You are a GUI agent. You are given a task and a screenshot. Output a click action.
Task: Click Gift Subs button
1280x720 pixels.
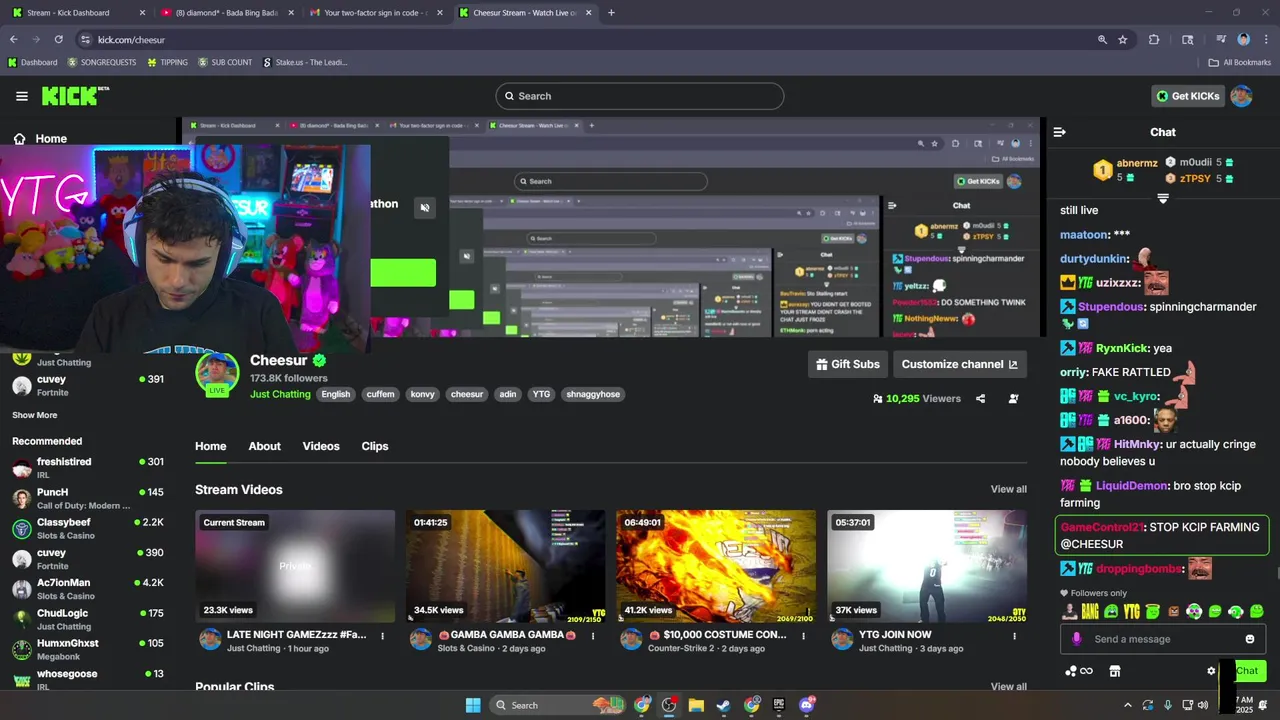pyautogui.click(x=848, y=364)
